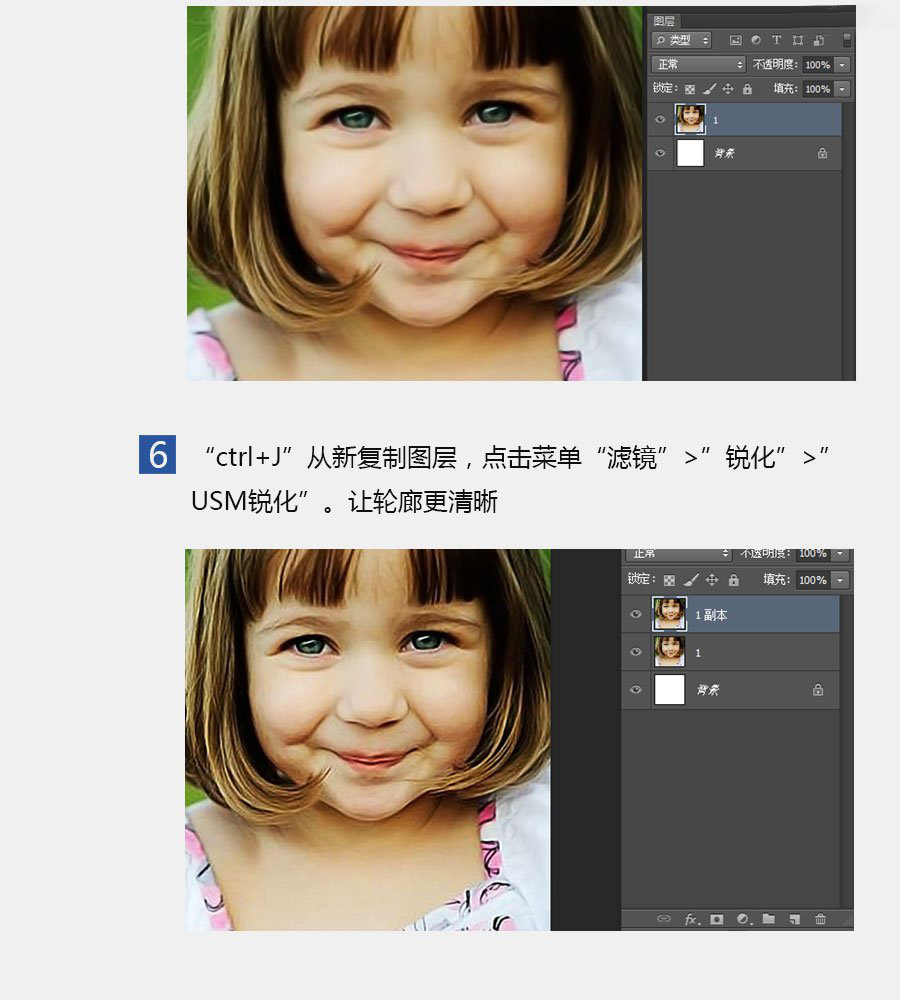Add a layer mask using mask icon
This screenshot has width=900, height=1000.
pyautogui.click(x=717, y=919)
